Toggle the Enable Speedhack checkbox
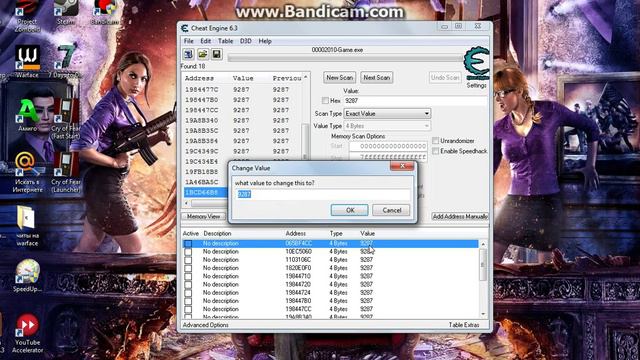The height and width of the screenshot is (360, 640). click(x=436, y=151)
